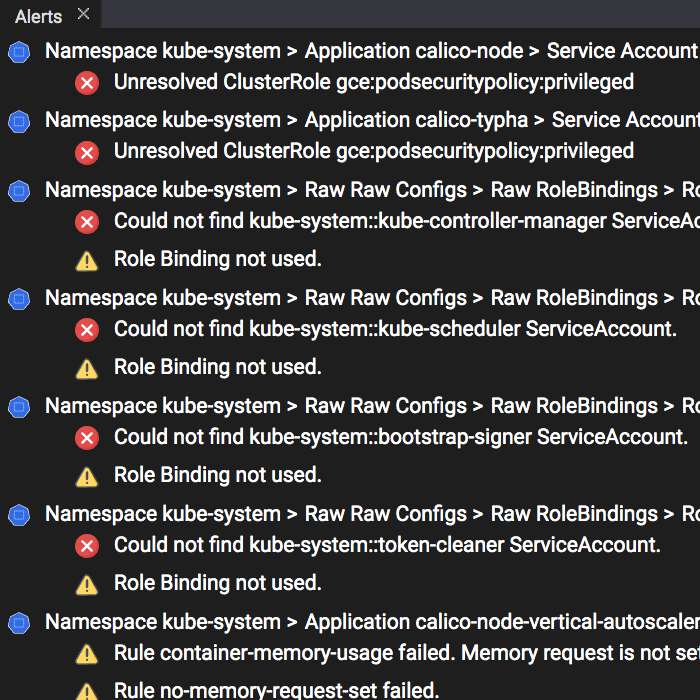Click warning triangle icon beside container-memory-usage rule

click(x=87, y=654)
